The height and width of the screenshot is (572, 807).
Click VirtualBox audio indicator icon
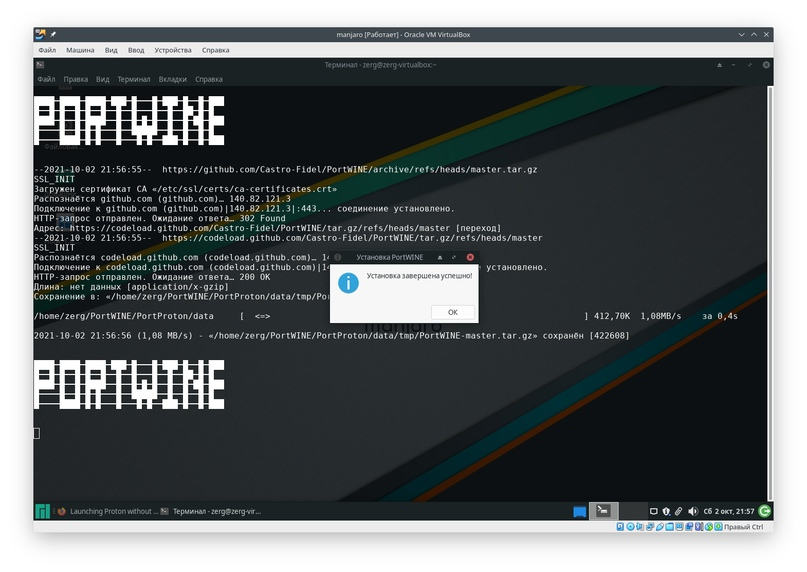(x=640, y=527)
